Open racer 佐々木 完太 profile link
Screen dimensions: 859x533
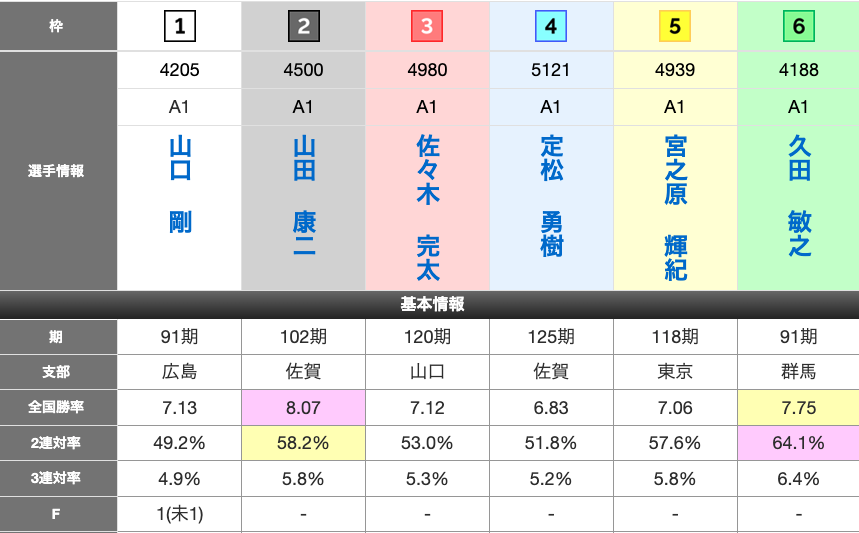(x=428, y=208)
